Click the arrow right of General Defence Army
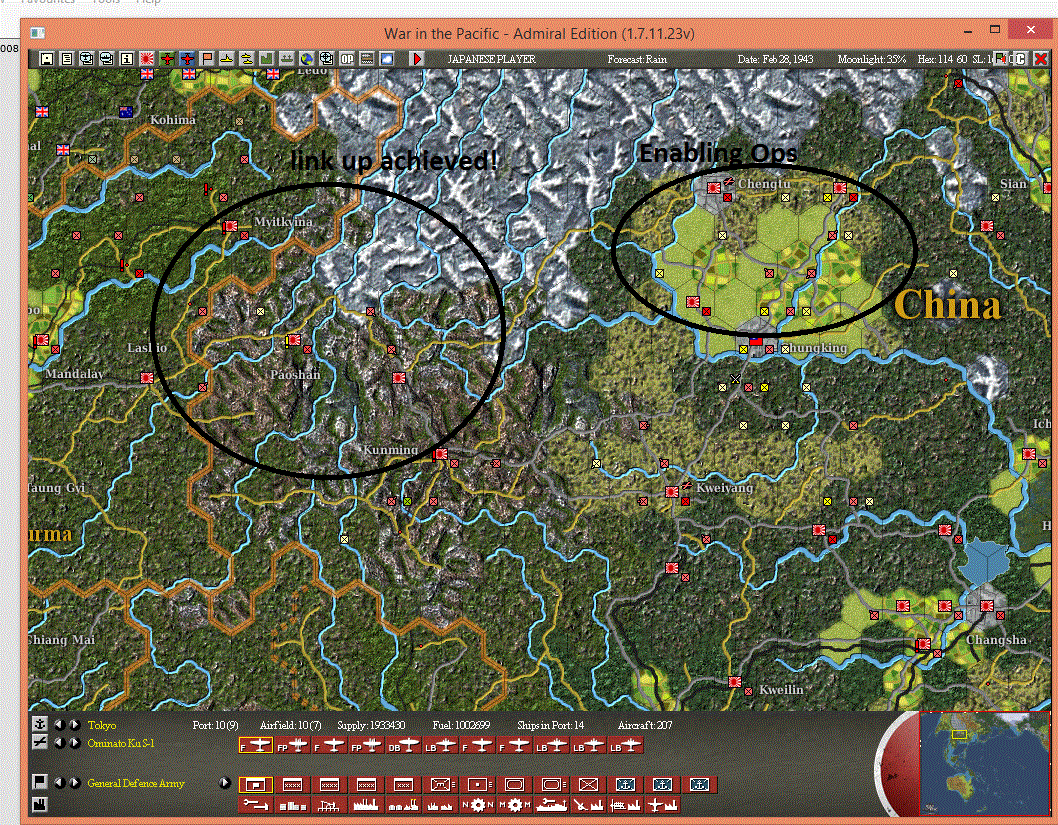The image size is (1058, 825). coord(225,783)
